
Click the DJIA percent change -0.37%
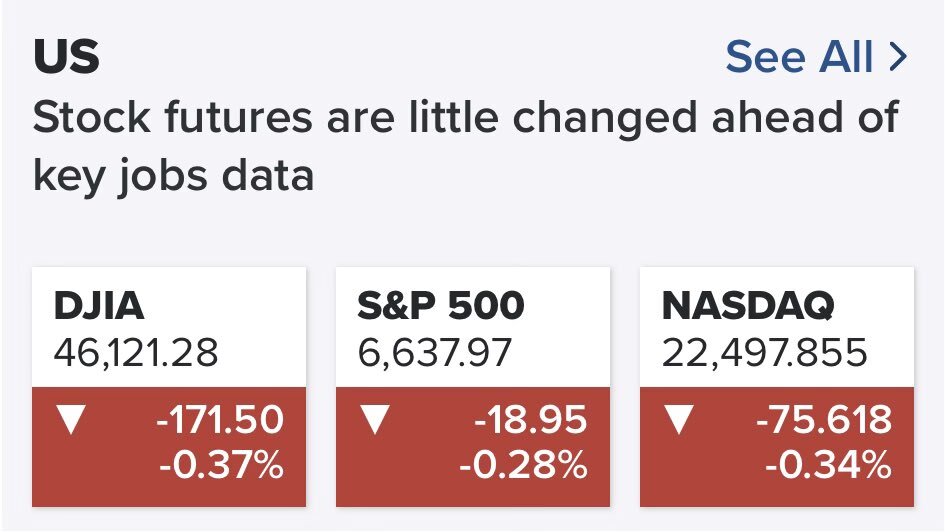(220, 465)
